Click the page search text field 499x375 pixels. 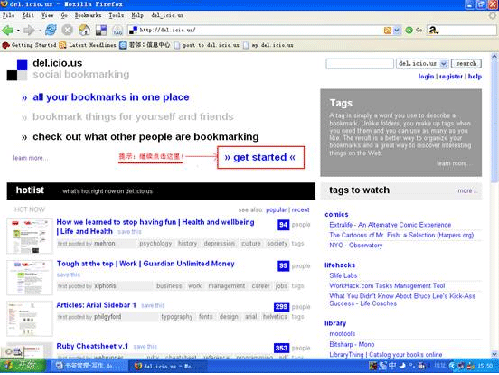click(x=360, y=63)
